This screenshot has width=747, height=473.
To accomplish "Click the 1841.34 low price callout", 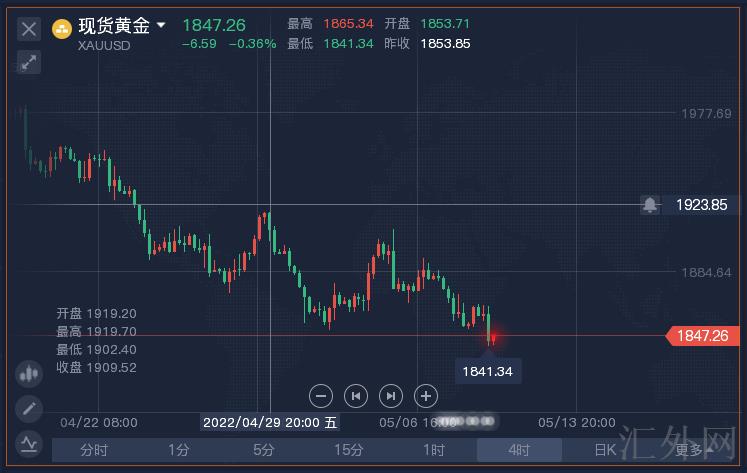I will 487,372.
